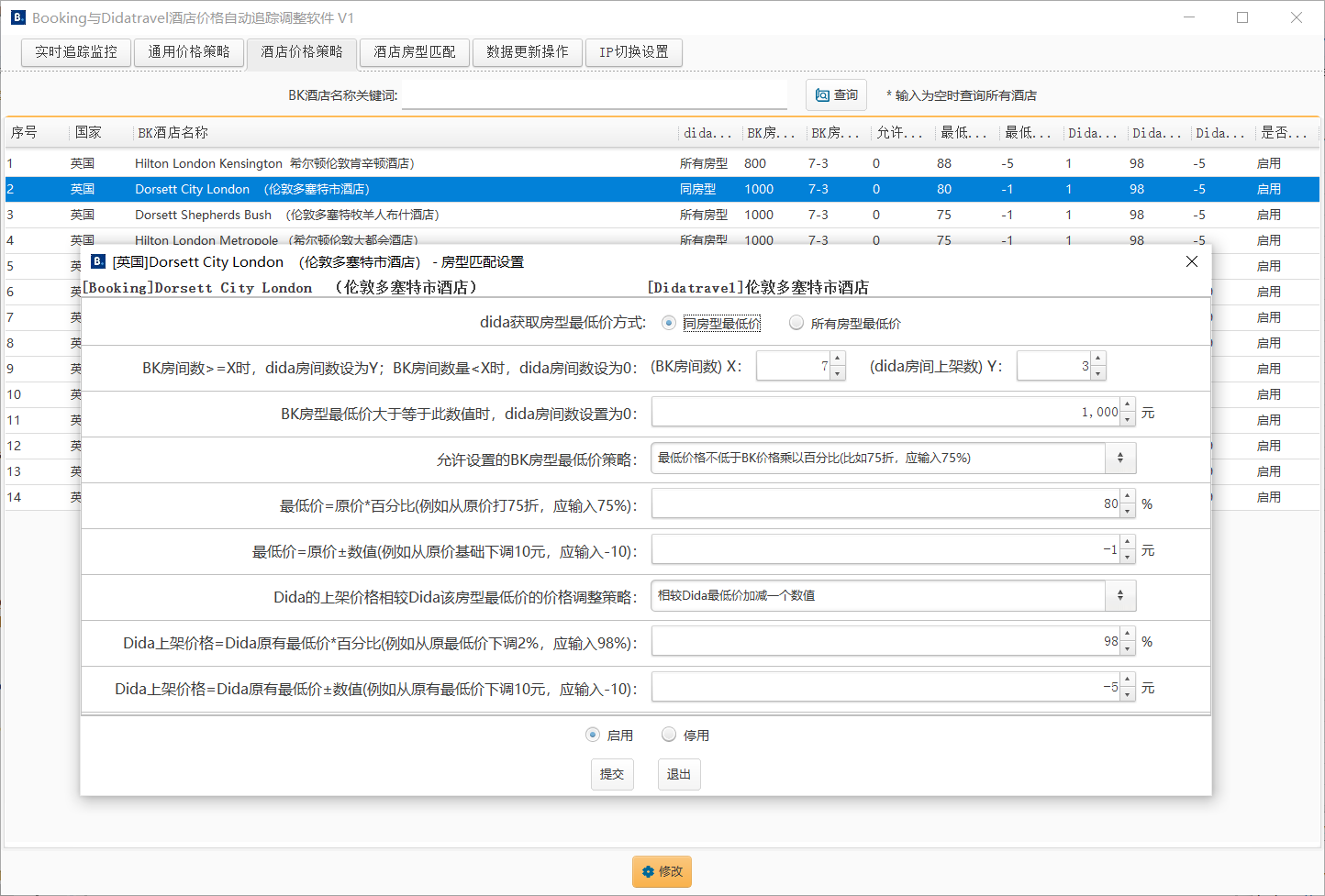Viewport: 1325px width, 896px height.
Task: Click 75 value in Dorsett Shepherds Bush row
Action: tap(944, 215)
